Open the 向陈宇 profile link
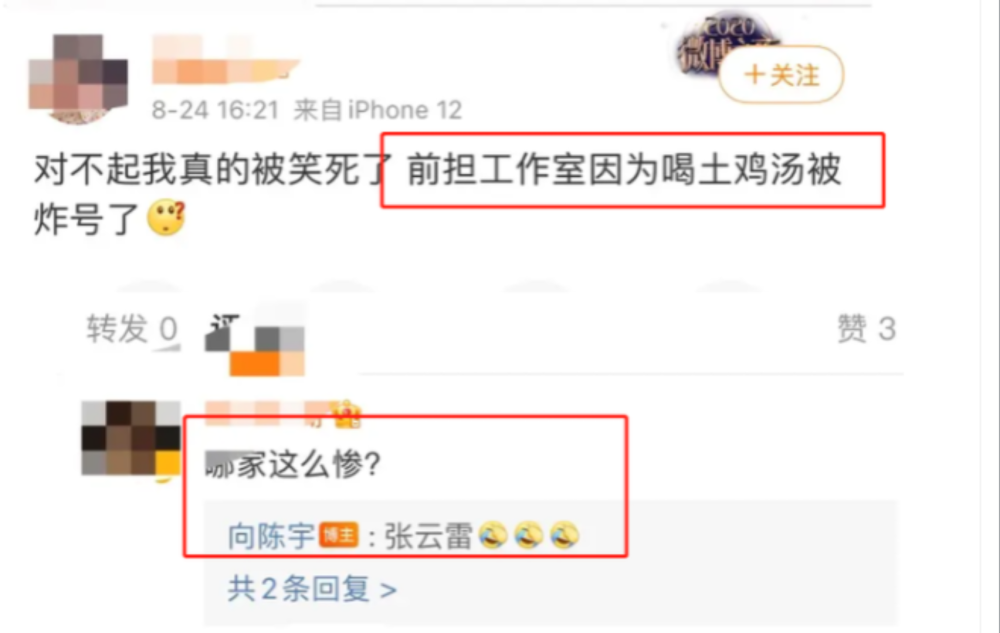The height and width of the screenshot is (633, 1000). (x=271, y=535)
